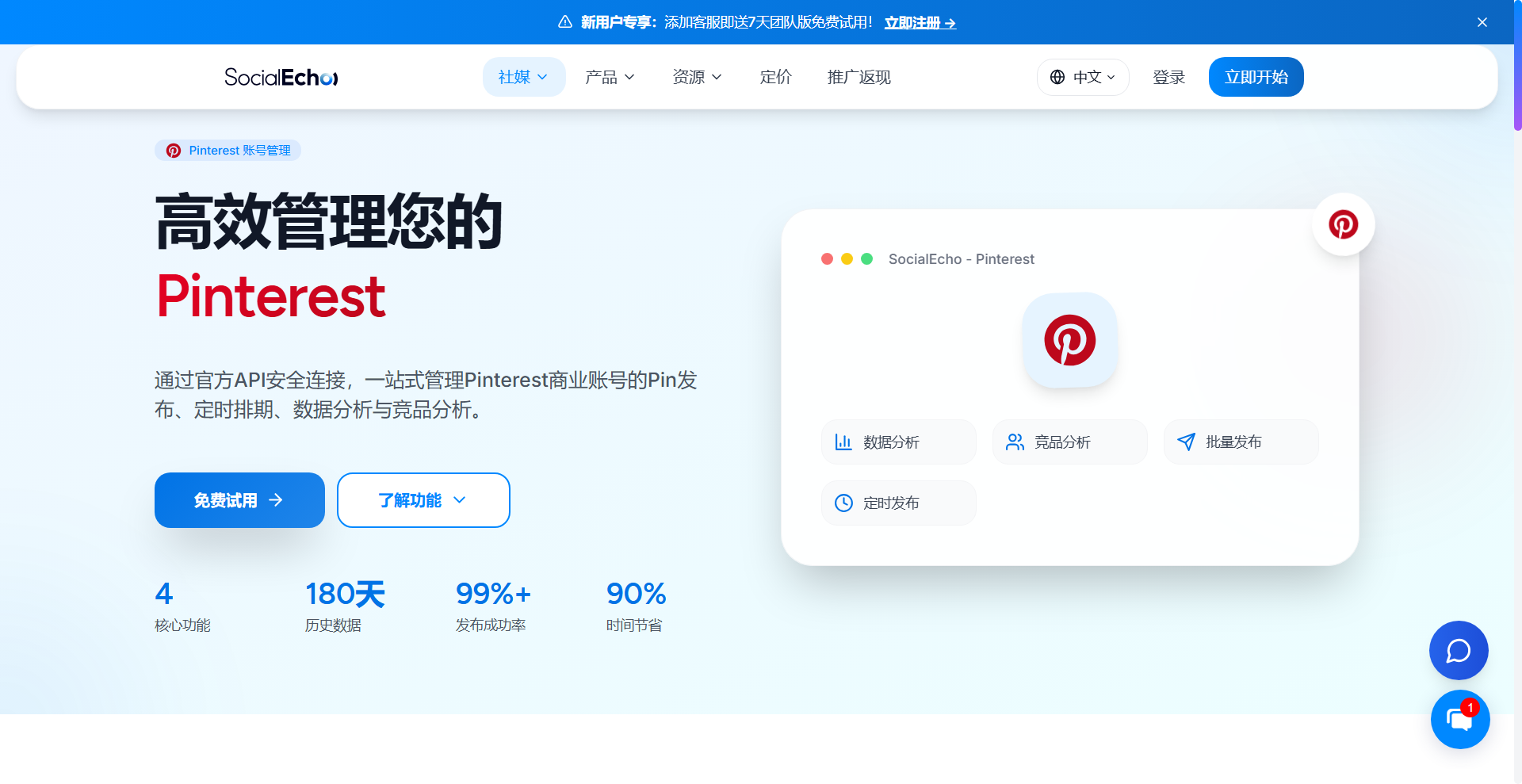
Task: Click the 180天 历史数据 statistic
Action: [x=345, y=606]
